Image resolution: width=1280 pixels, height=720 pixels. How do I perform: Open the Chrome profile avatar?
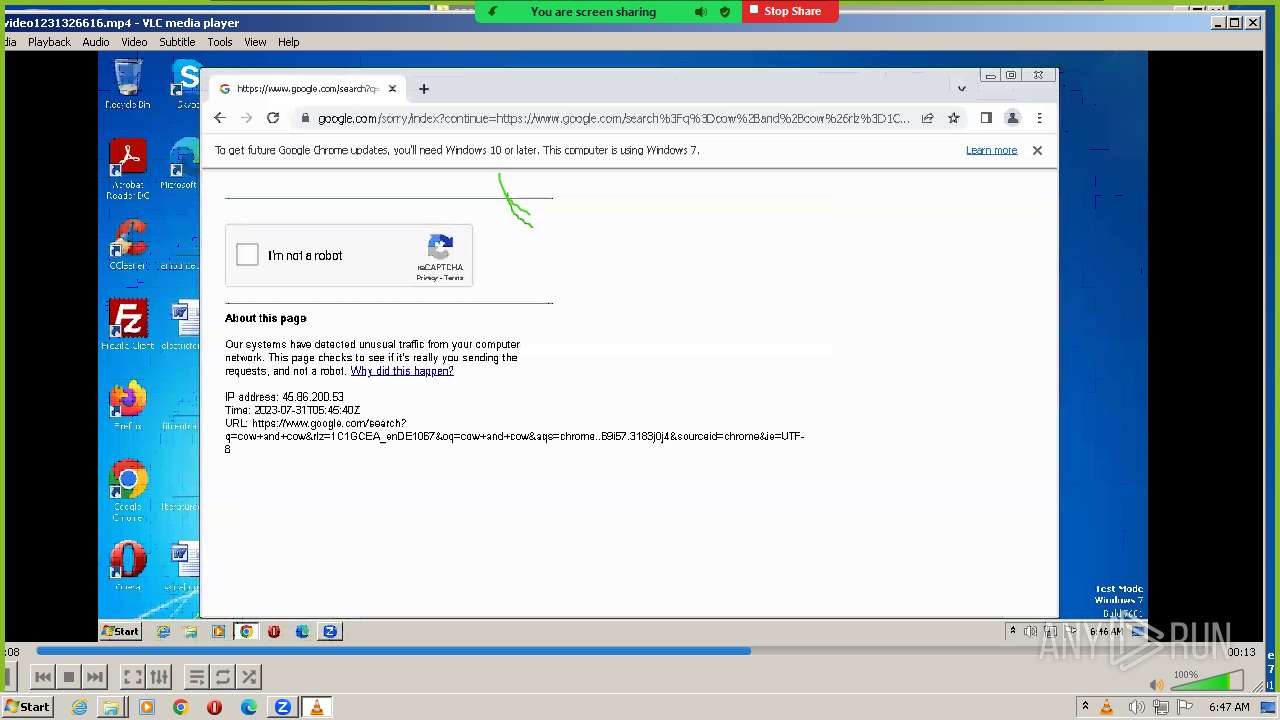click(x=1012, y=118)
